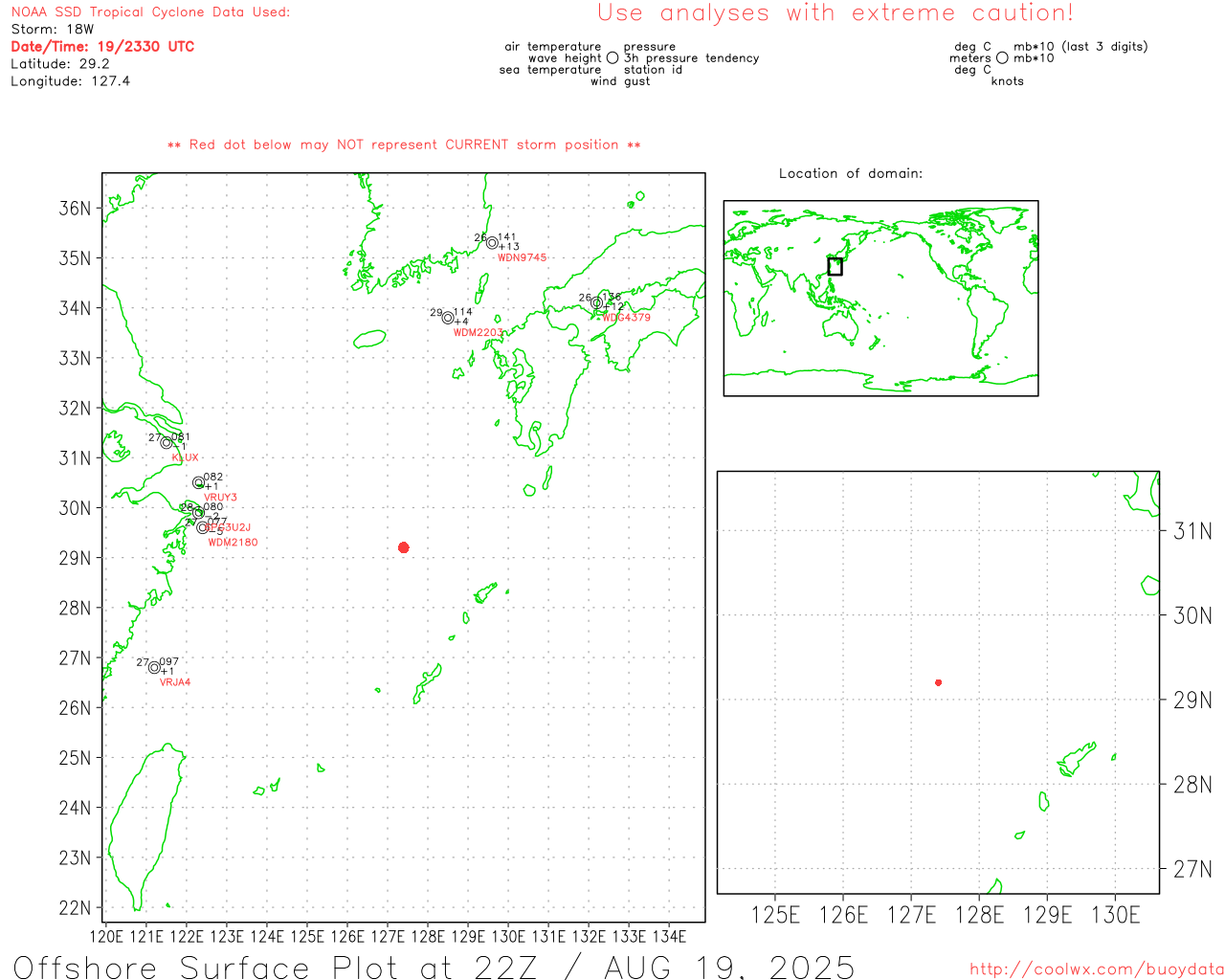Click the 'Longitude: 127.4' text

point(71,81)
